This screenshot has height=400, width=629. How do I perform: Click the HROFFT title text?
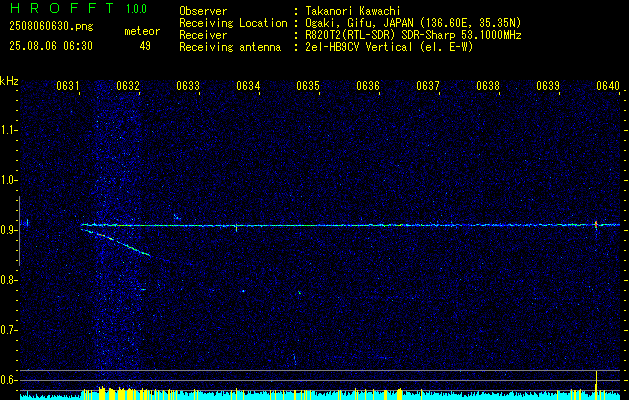(x=62, y=8)
